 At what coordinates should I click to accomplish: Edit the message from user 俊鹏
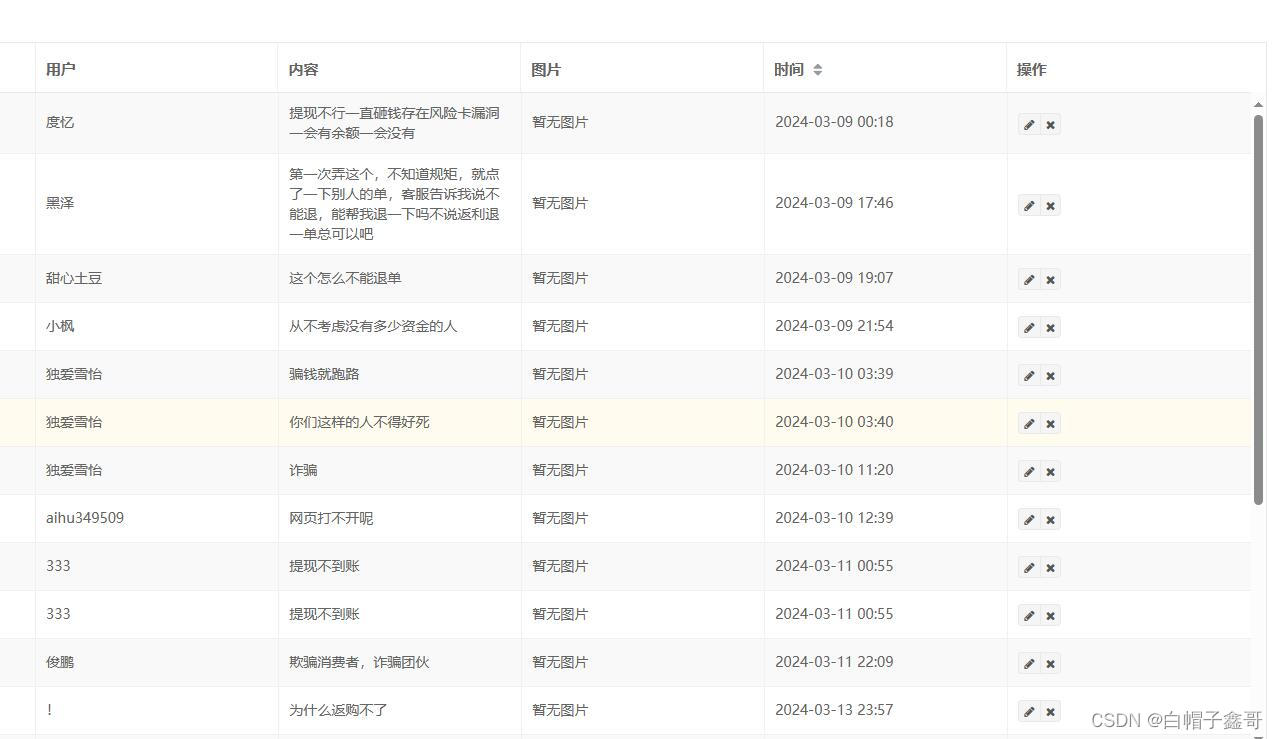click(1029, 664)
